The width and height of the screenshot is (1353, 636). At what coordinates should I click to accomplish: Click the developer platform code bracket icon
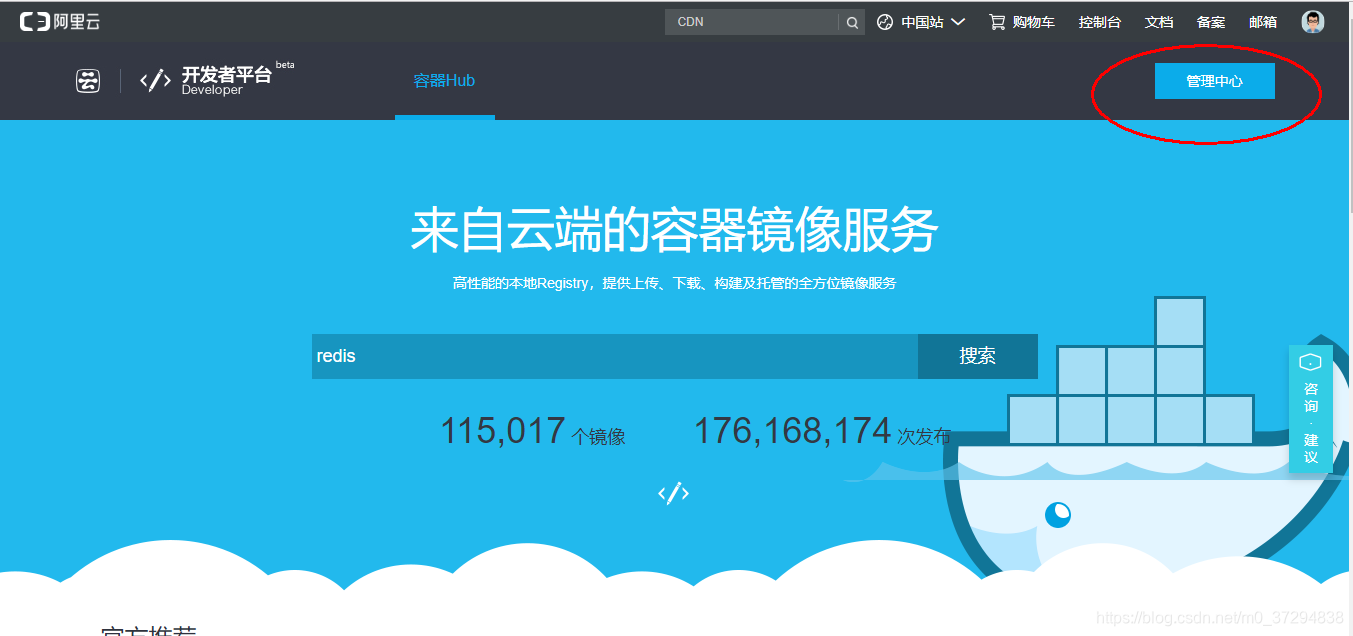click(x=155, y=81)
